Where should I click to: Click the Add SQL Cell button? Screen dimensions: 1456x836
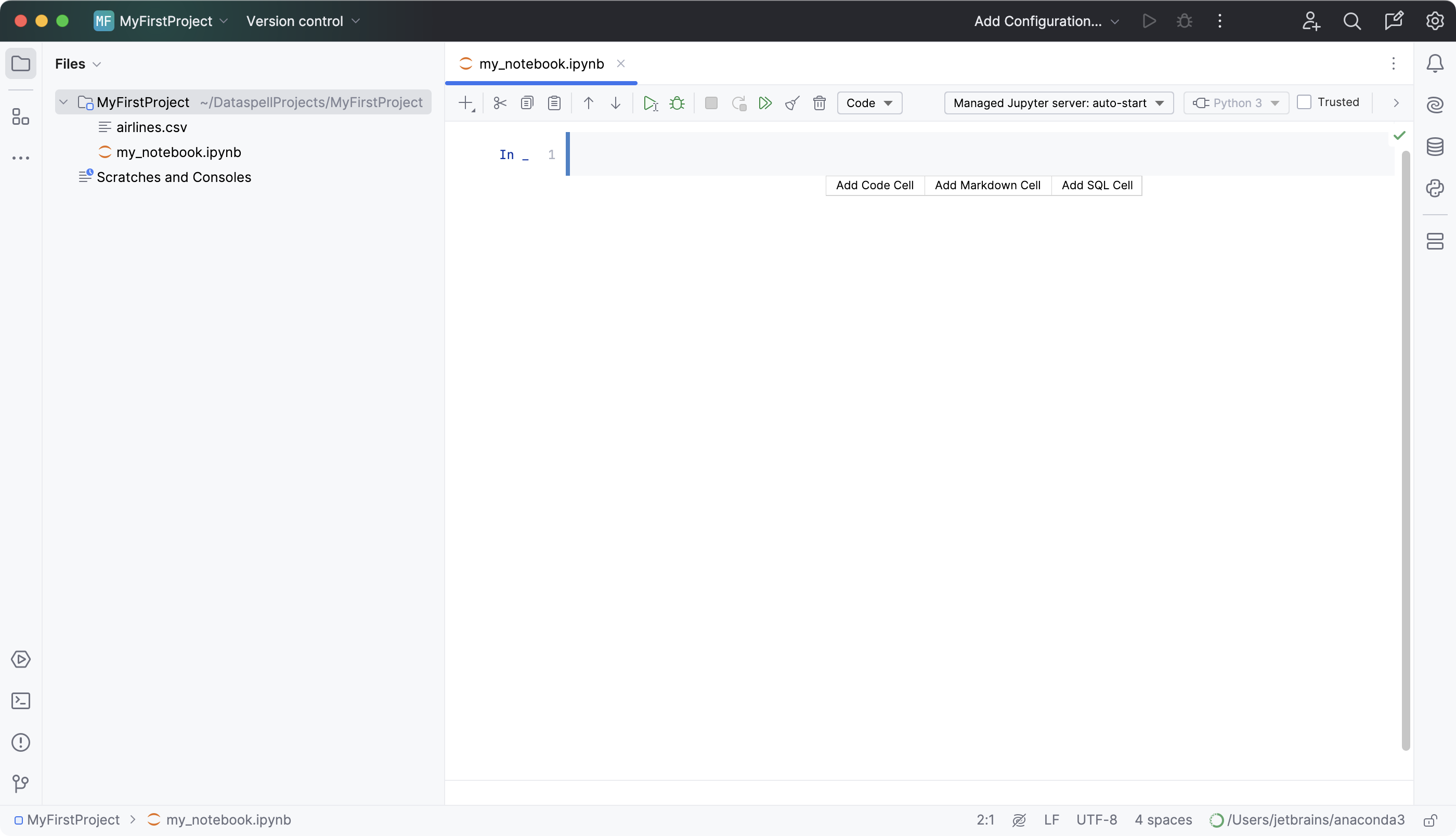point(1097,186)
